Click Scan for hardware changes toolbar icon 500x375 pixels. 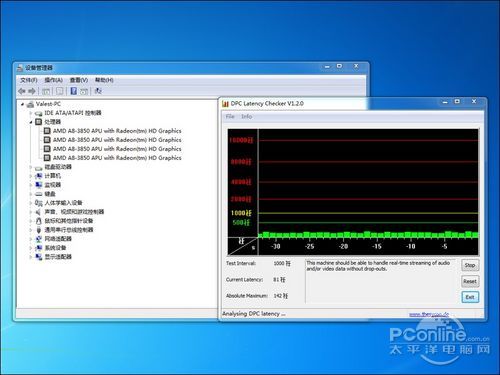[98, 91]
